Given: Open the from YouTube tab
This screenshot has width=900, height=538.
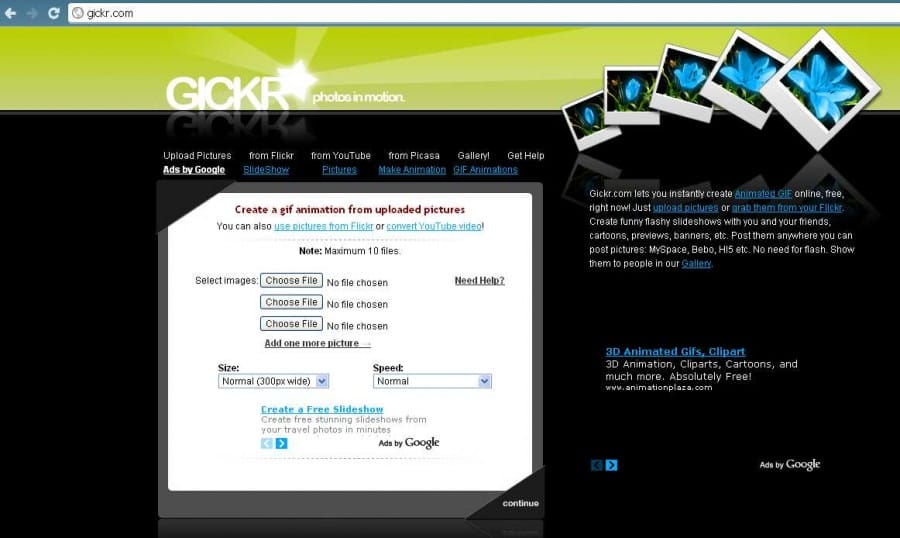Looking at the screenshot, I should tap(341, 156).
